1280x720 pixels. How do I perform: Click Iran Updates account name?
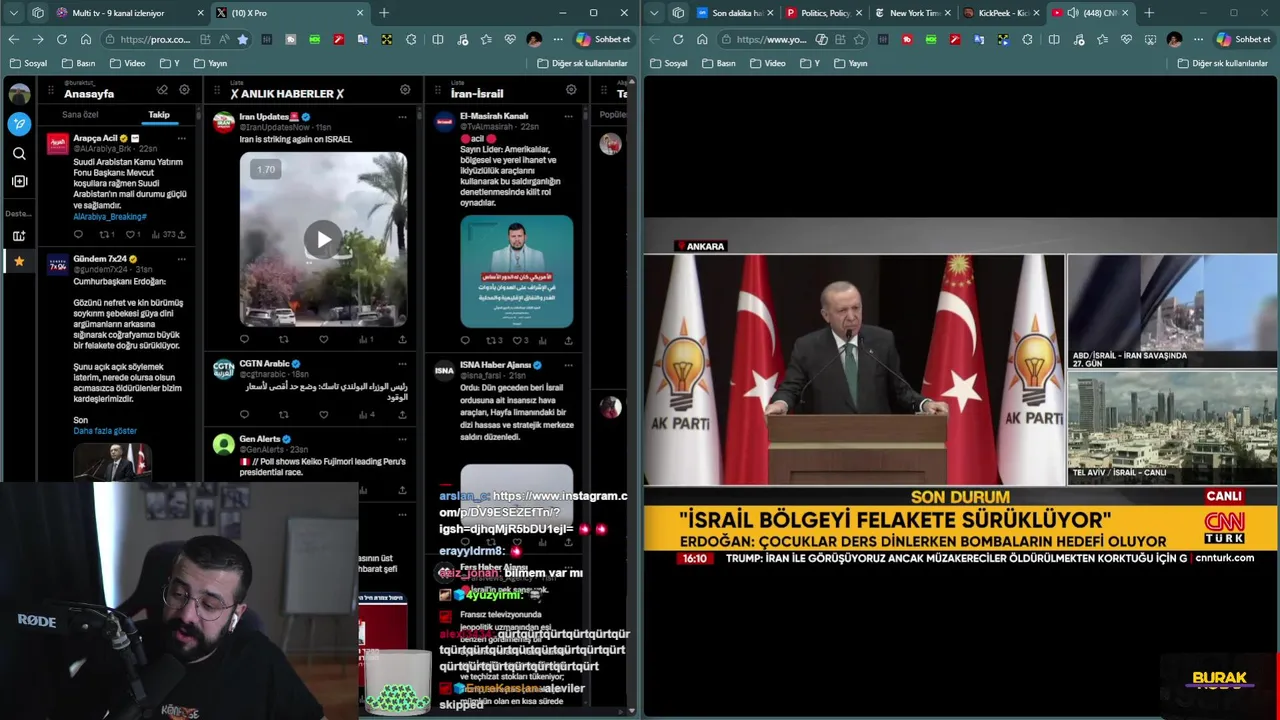263,117
